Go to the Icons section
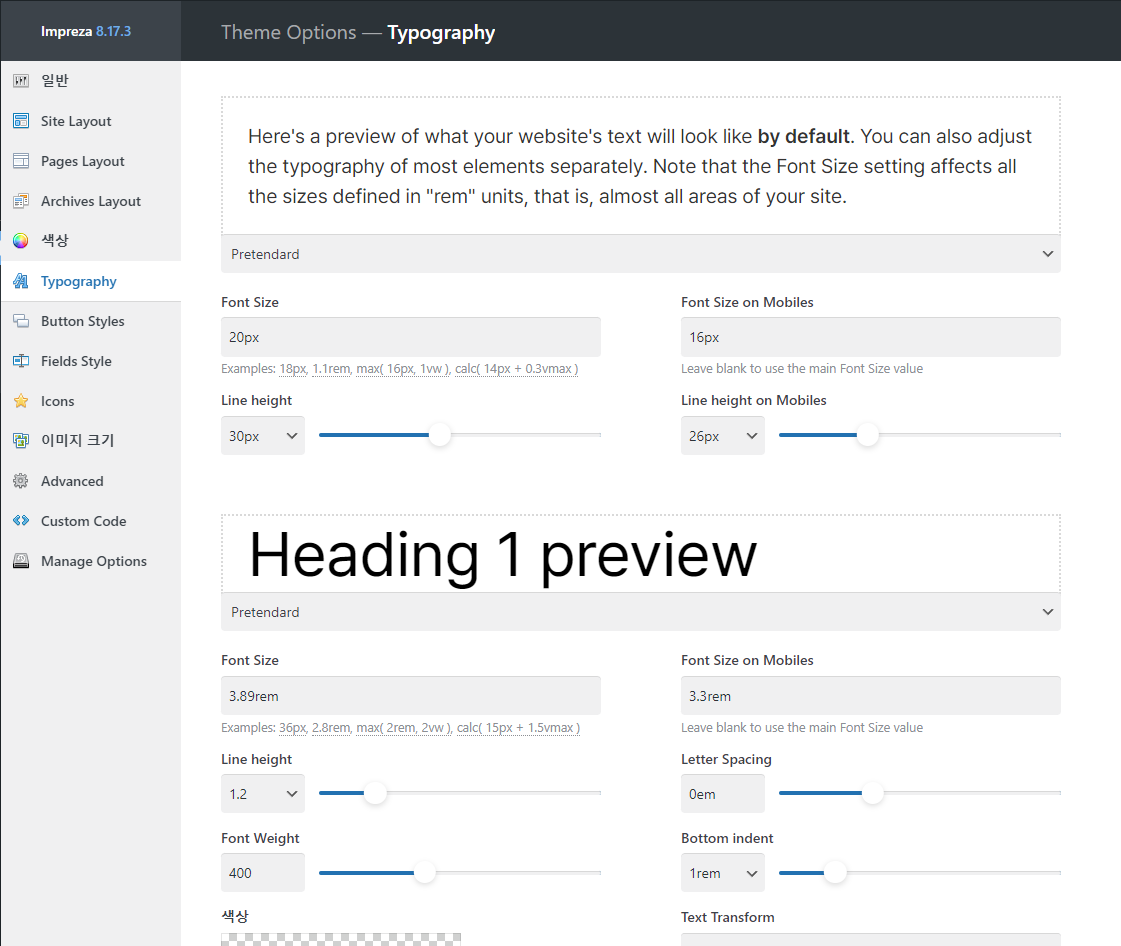 91,401
